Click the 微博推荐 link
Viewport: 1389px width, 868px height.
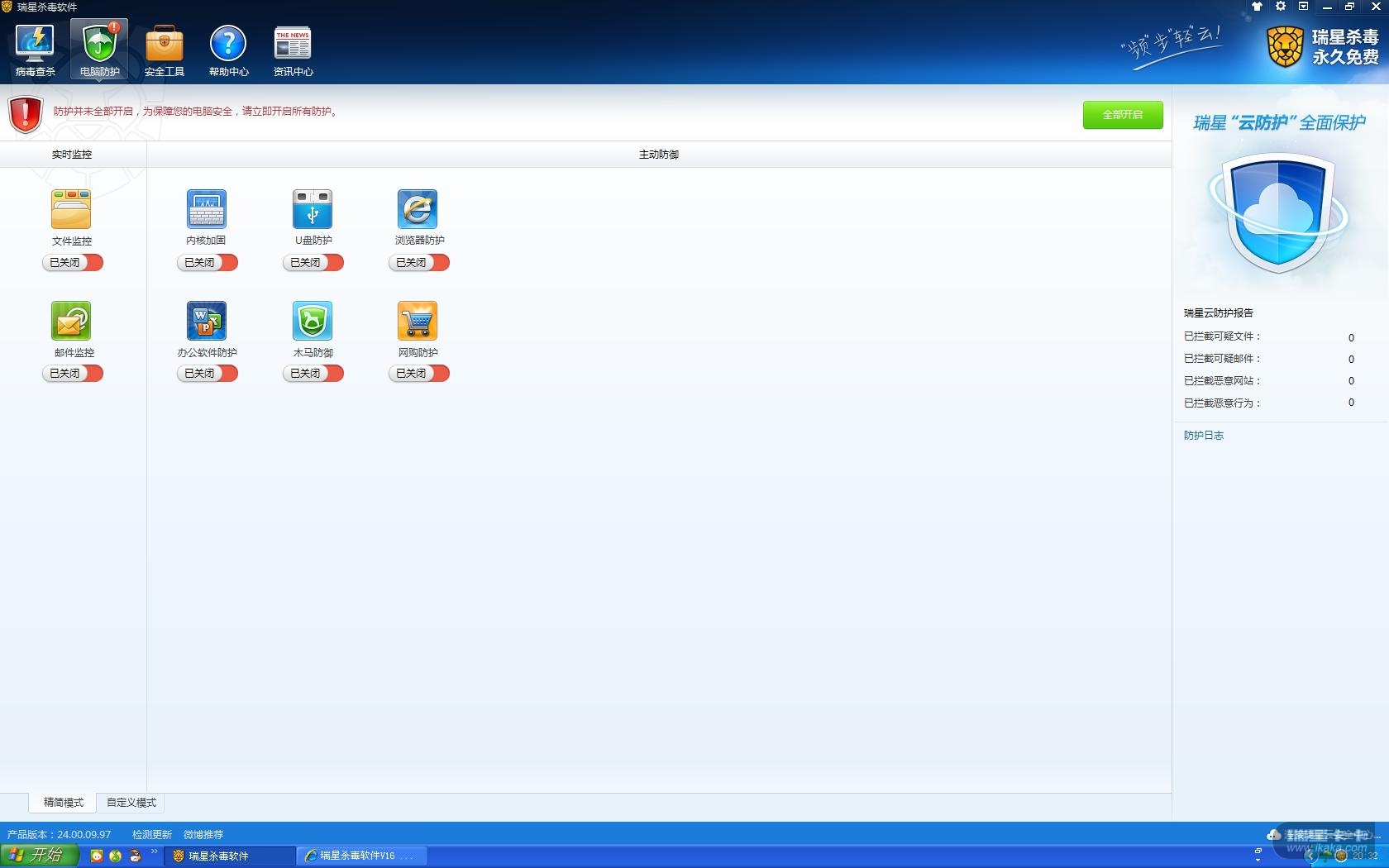click(203, 835)
